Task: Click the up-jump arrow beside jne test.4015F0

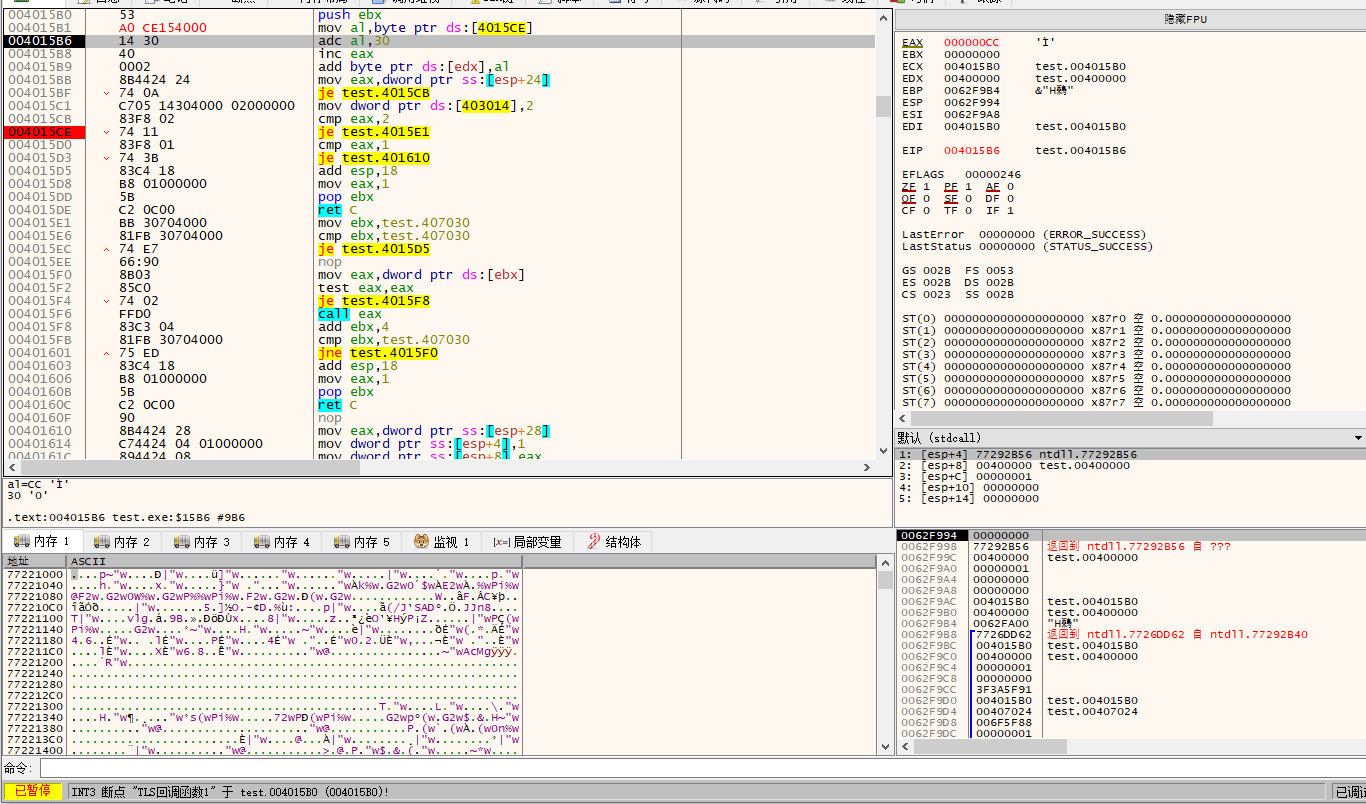Action: tap(107, 353)
